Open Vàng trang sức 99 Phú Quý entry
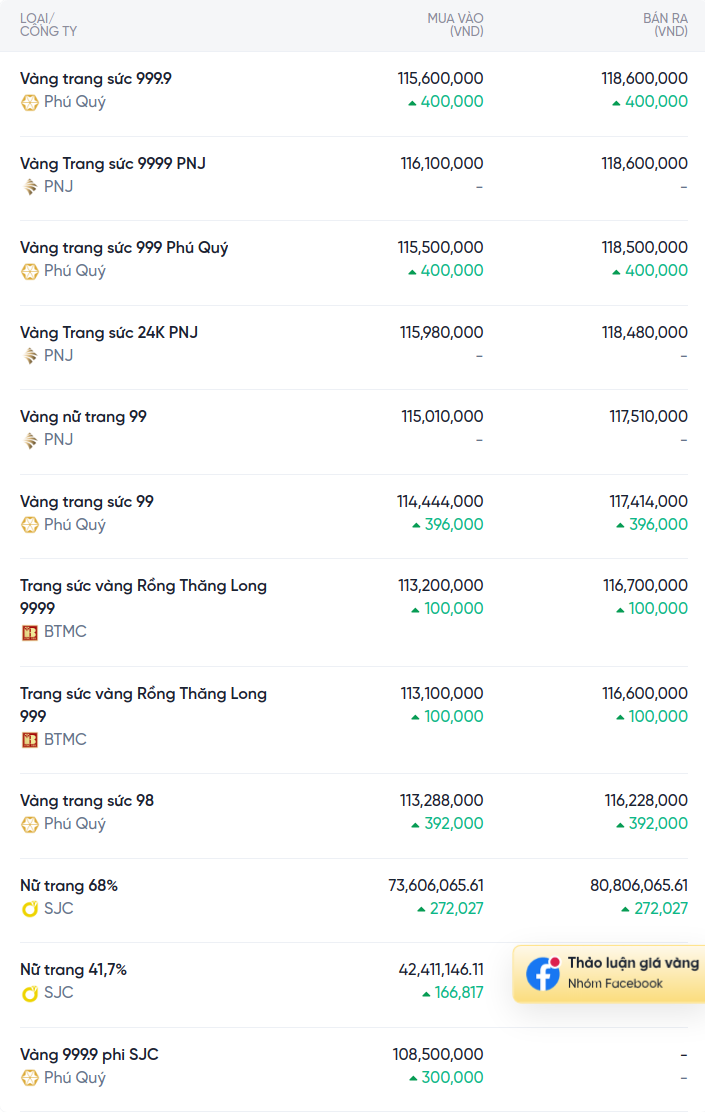Image resolution: width=705 pixels, height=1112 pixels. click(x=87, y=501)
